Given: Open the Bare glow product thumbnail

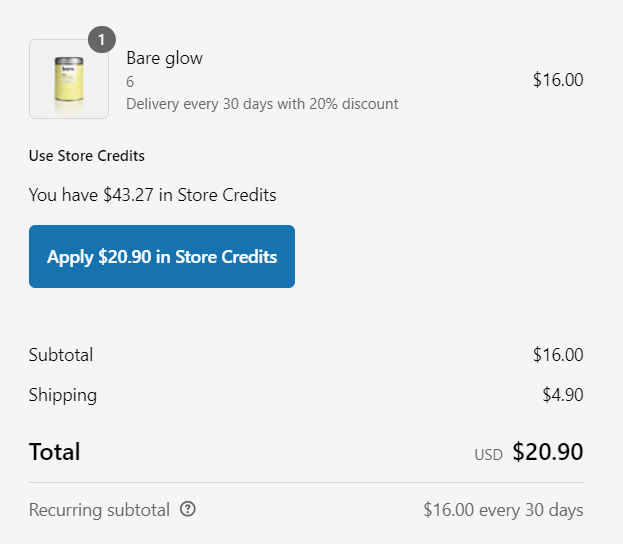Looking at the screenshot, I should [69, 79].
